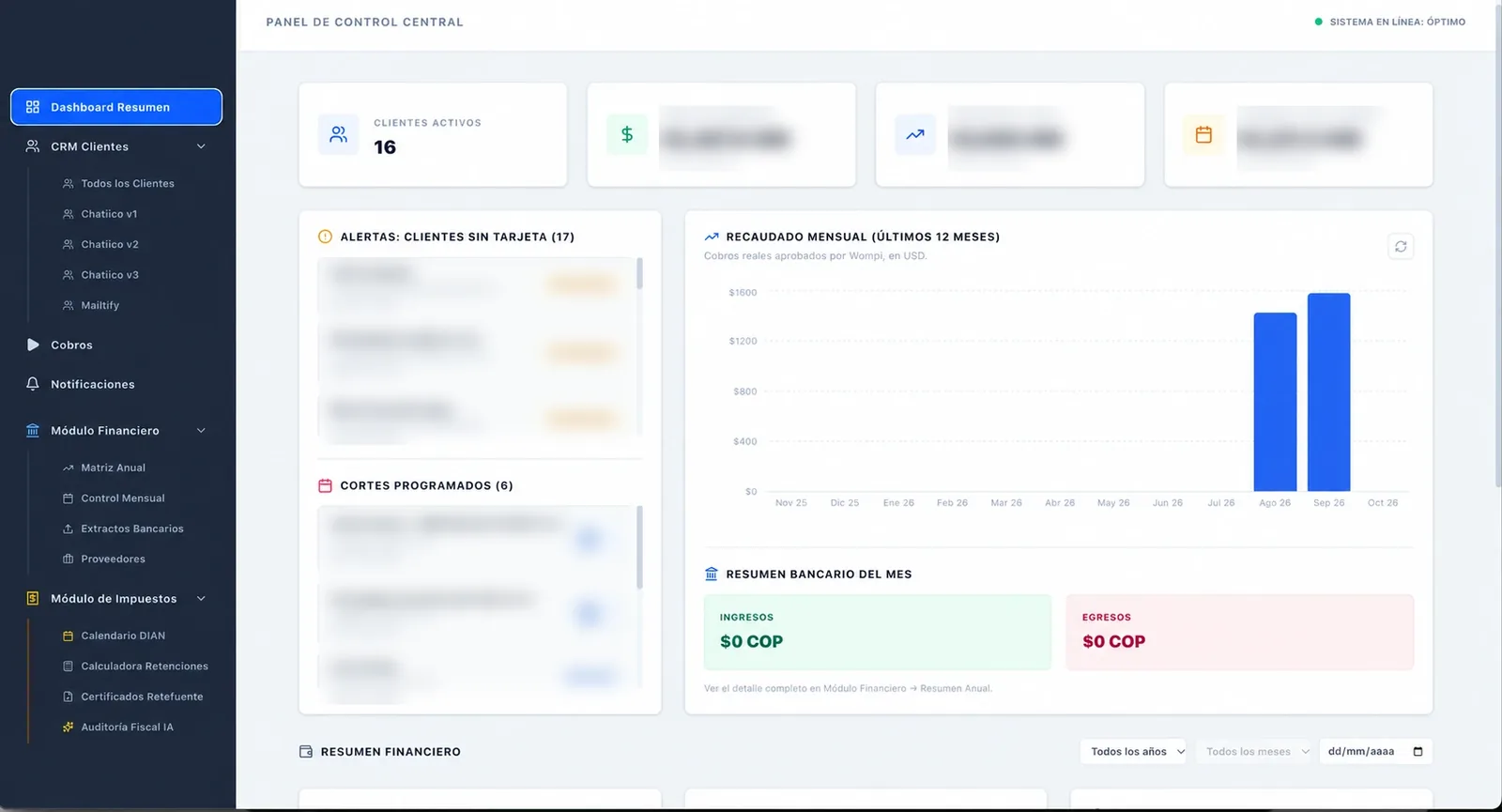Click the Todos los Clientes users icon

68,184
